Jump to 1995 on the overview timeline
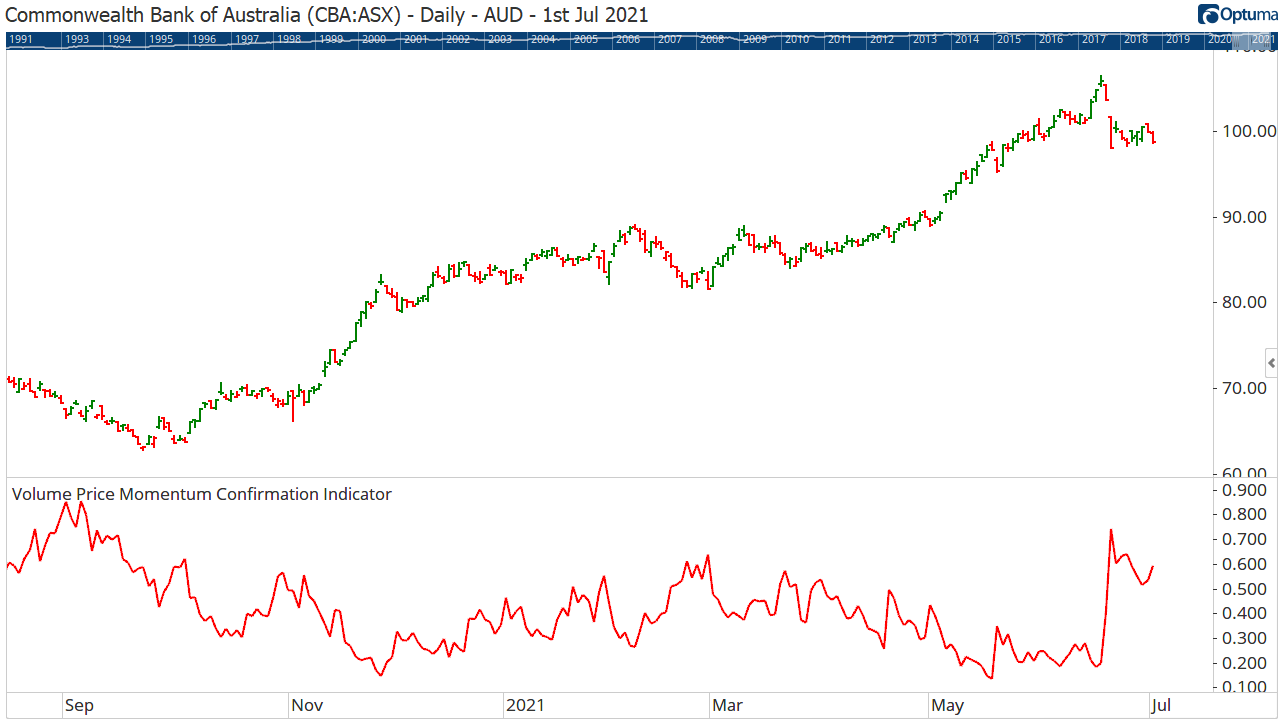 pos(161,39)
